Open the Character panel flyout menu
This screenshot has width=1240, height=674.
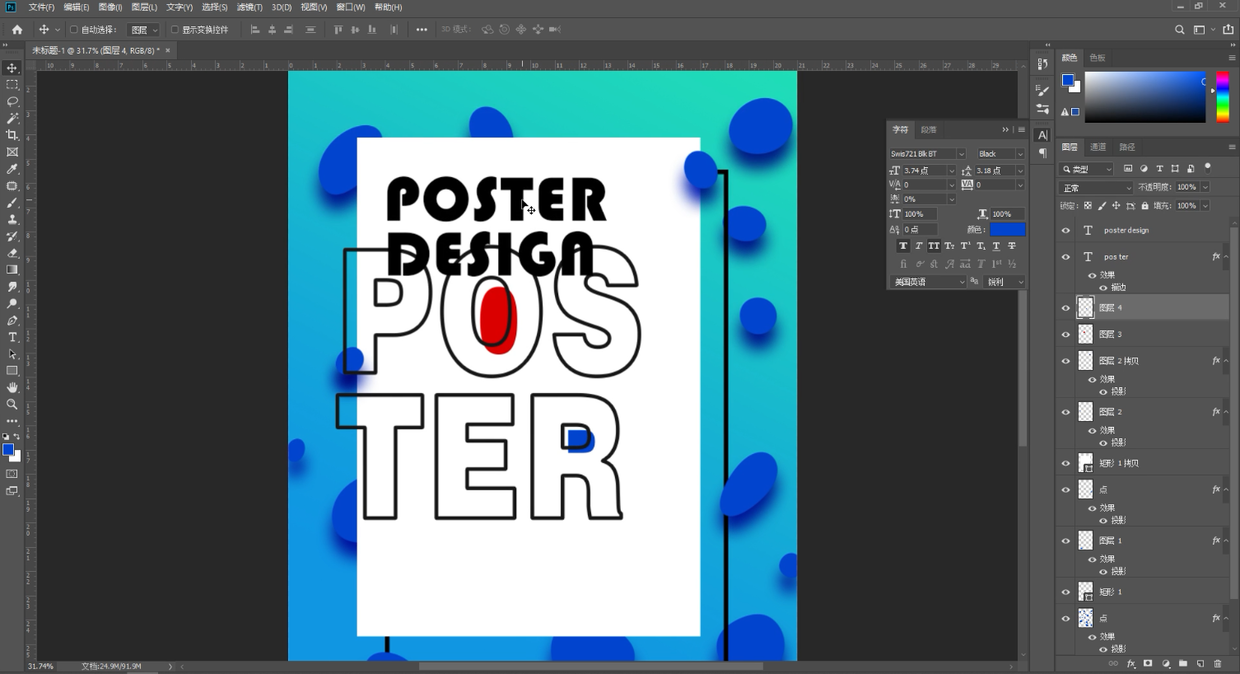1021,130
